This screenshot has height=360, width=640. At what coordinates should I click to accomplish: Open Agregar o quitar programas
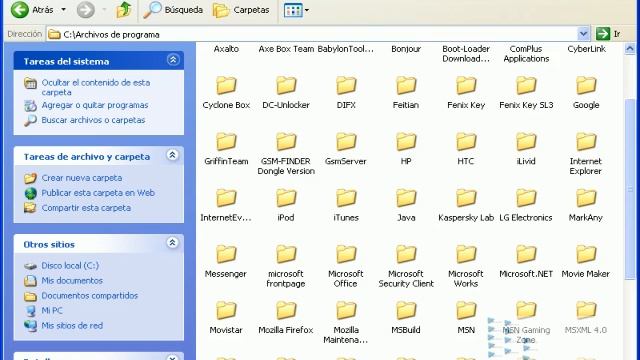pyautogui.click(x=86, y=105)
